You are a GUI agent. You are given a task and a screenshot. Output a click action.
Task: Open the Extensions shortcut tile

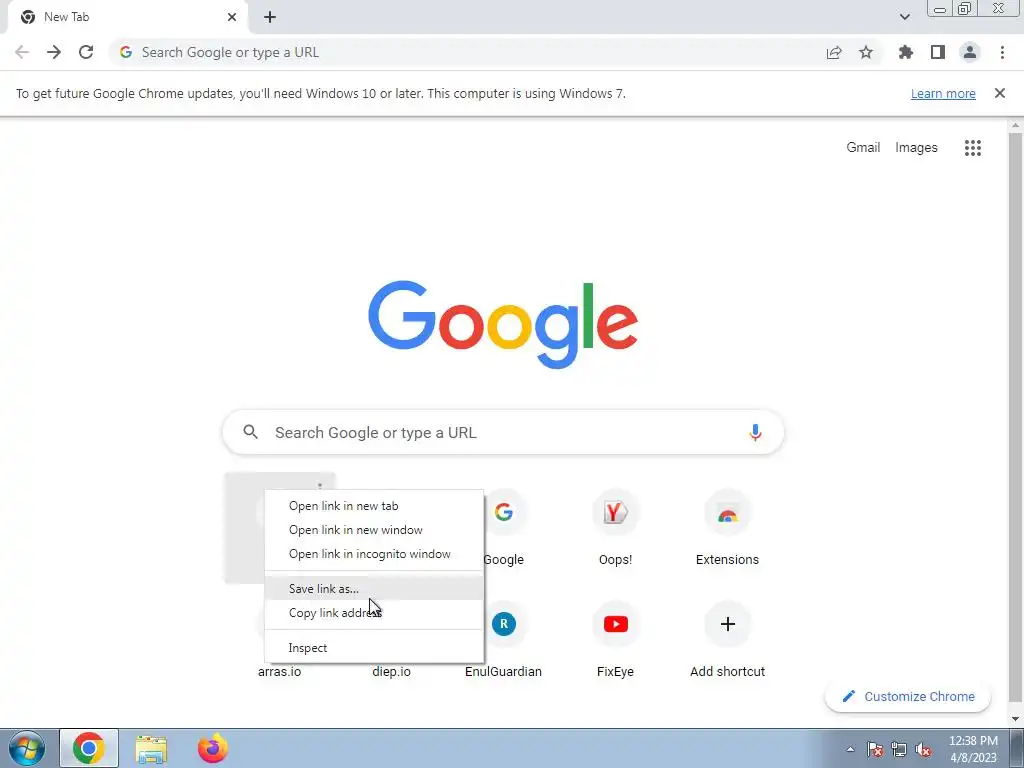point(727,528)
